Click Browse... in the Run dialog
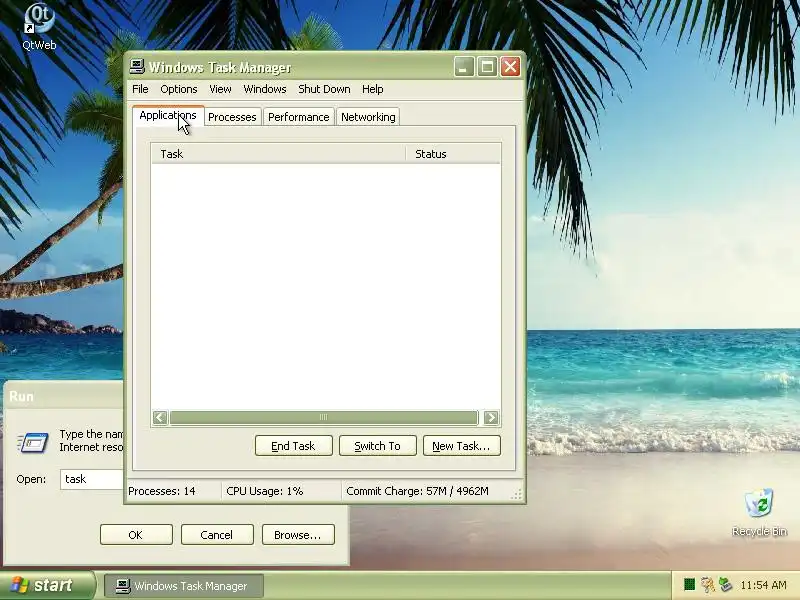800x600 pixels. 298,535
